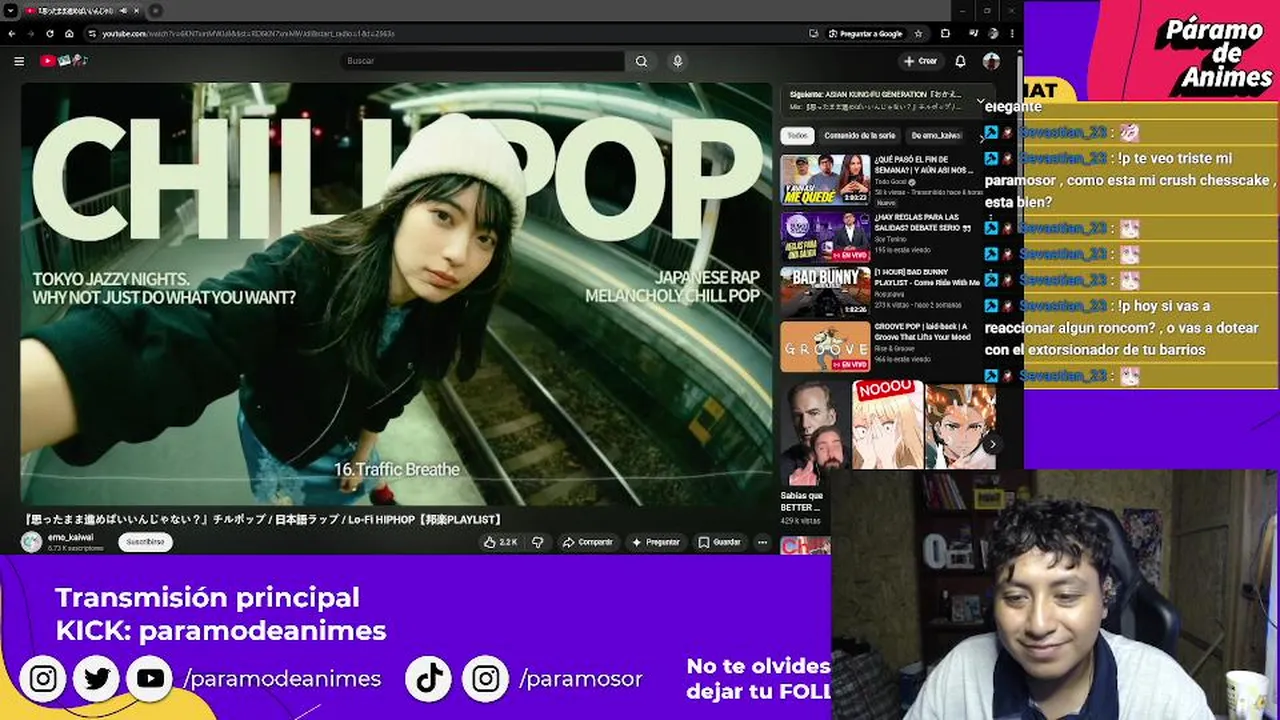Click the Twitter bird icon in overlay
Screen dimensions: 1280x720
click(x=97, y=679)
